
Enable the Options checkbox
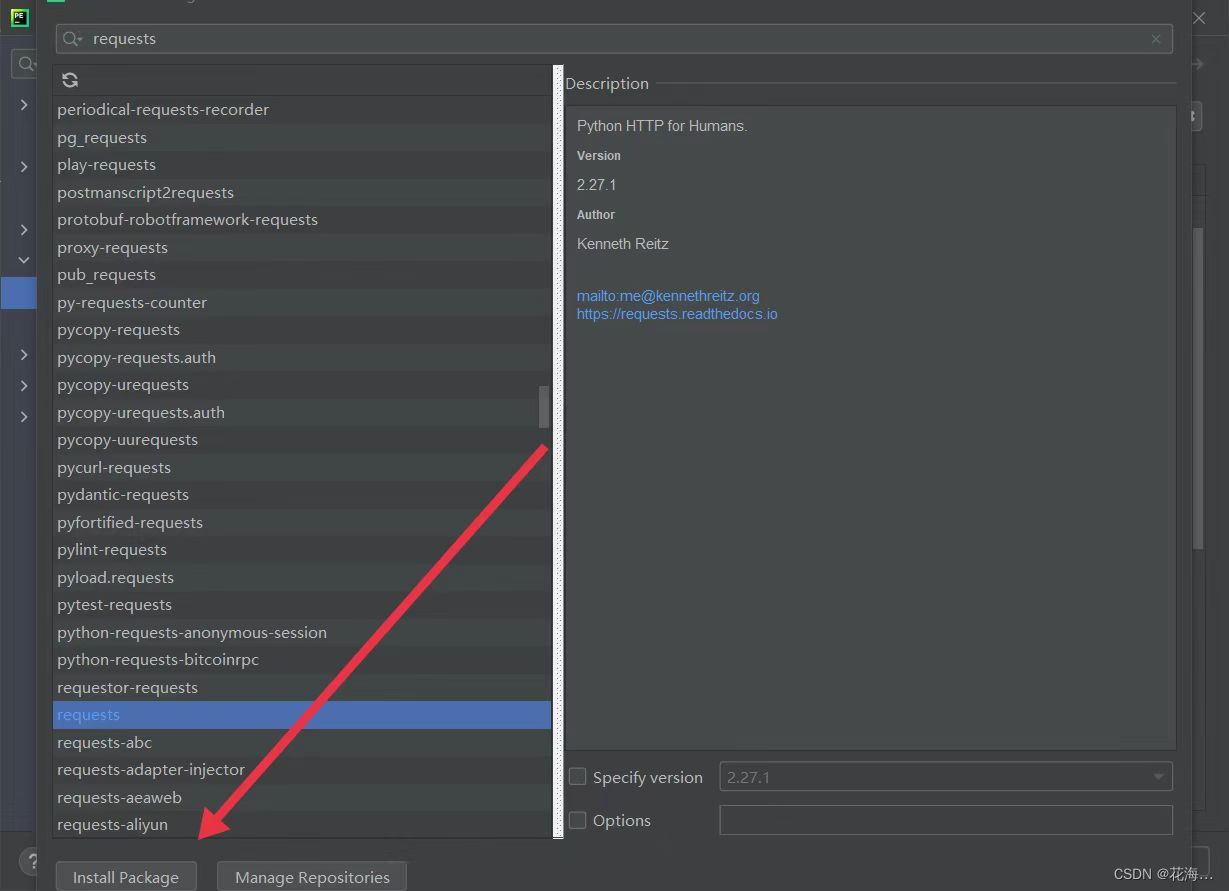[x=578, y=820]
